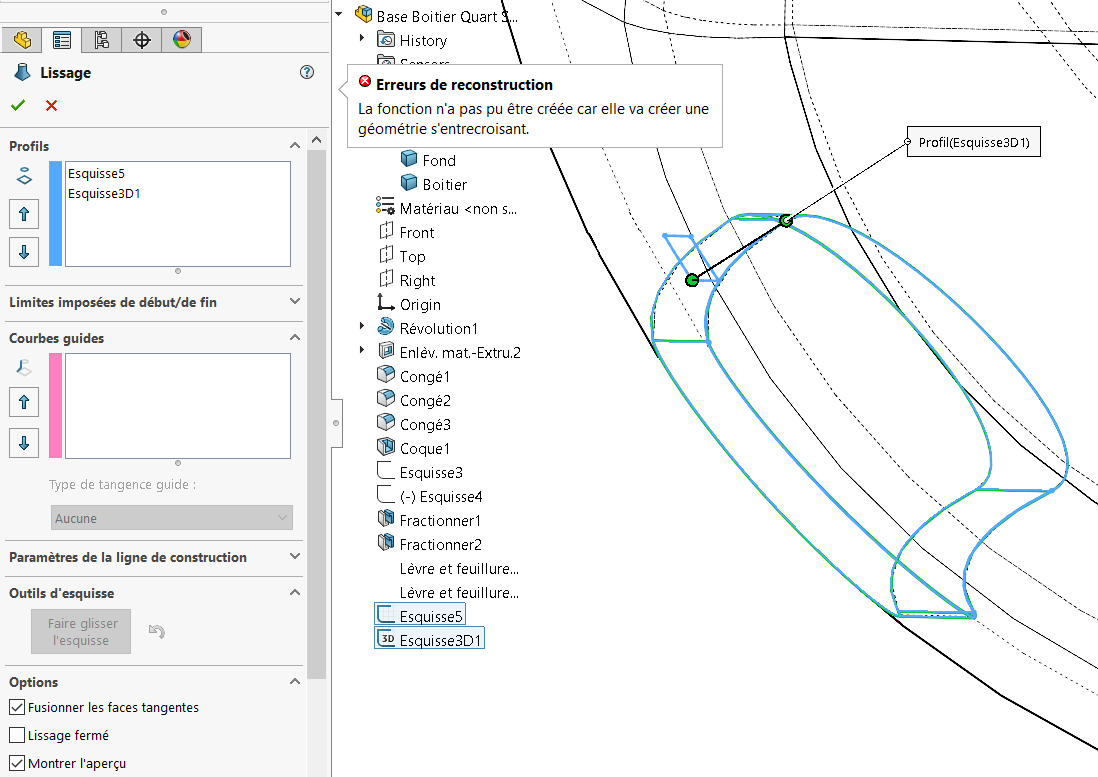Enable the Lissage fermé checkbox

[x=17, y=735]
